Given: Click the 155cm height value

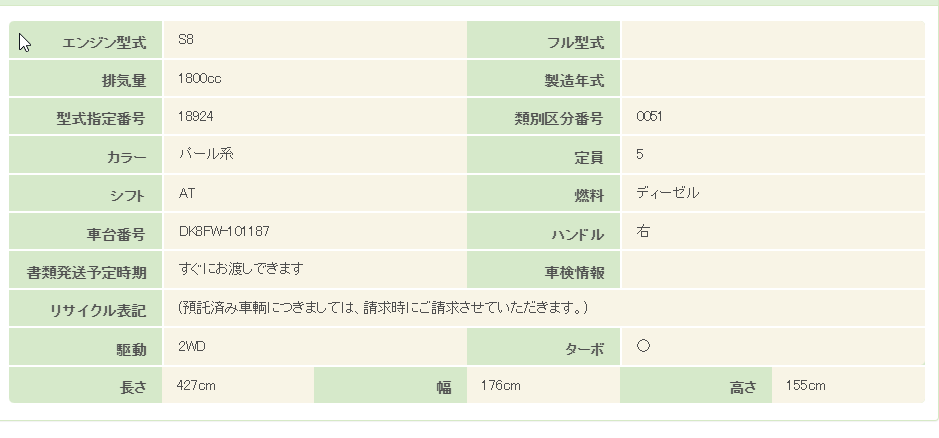Looking at the screenshot, I should tap(805, 385).
